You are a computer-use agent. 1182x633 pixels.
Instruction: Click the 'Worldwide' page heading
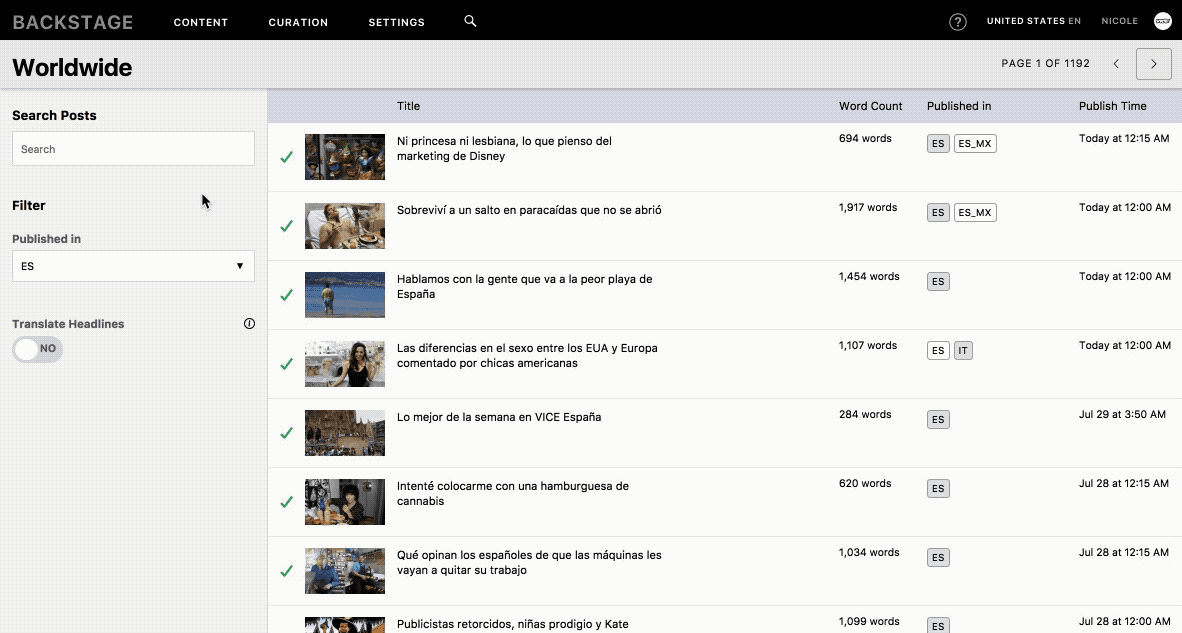pos(72,68)
